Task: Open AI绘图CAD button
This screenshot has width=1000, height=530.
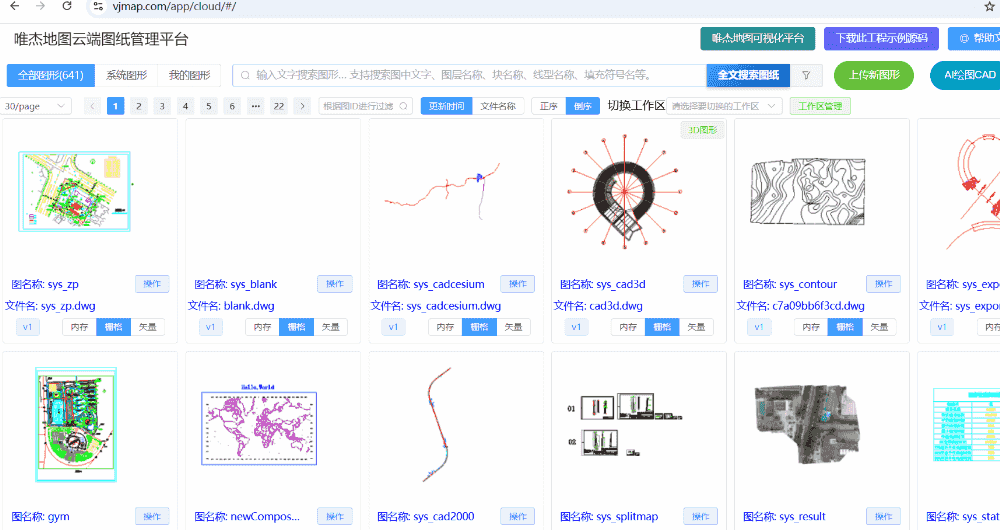Action: [966, 75]
